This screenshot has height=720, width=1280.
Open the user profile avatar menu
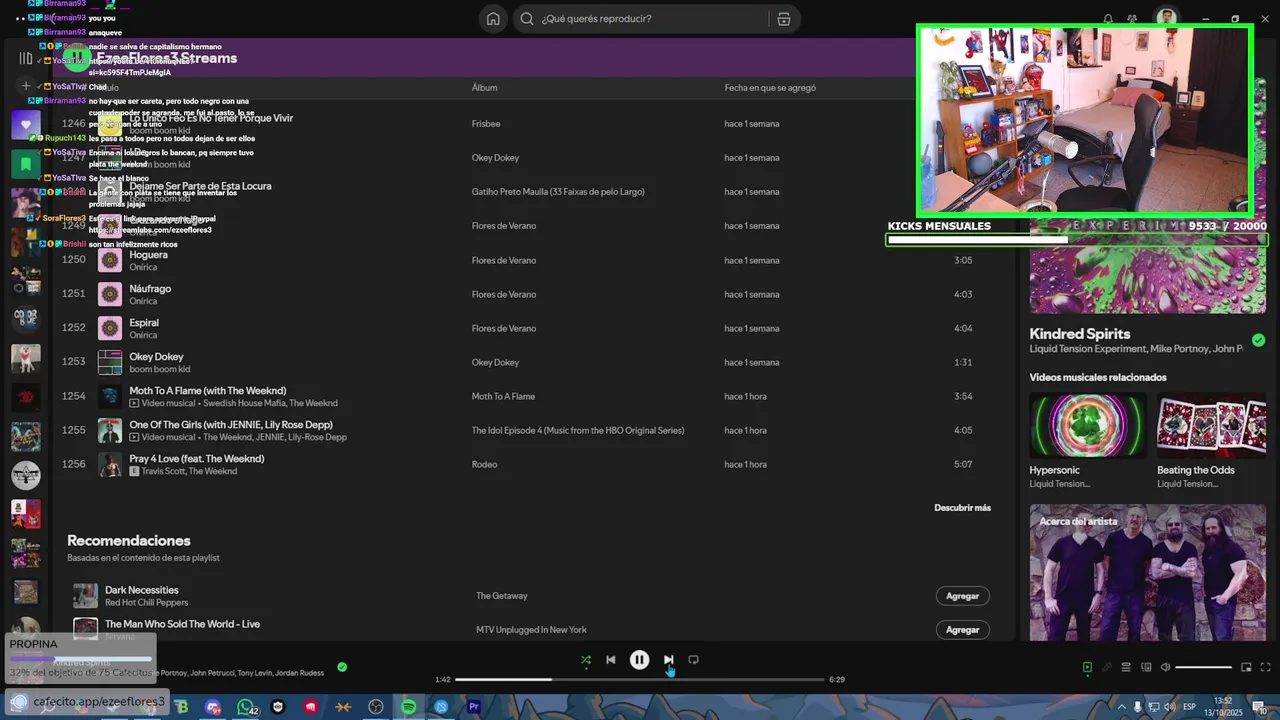click(1166, 18)
